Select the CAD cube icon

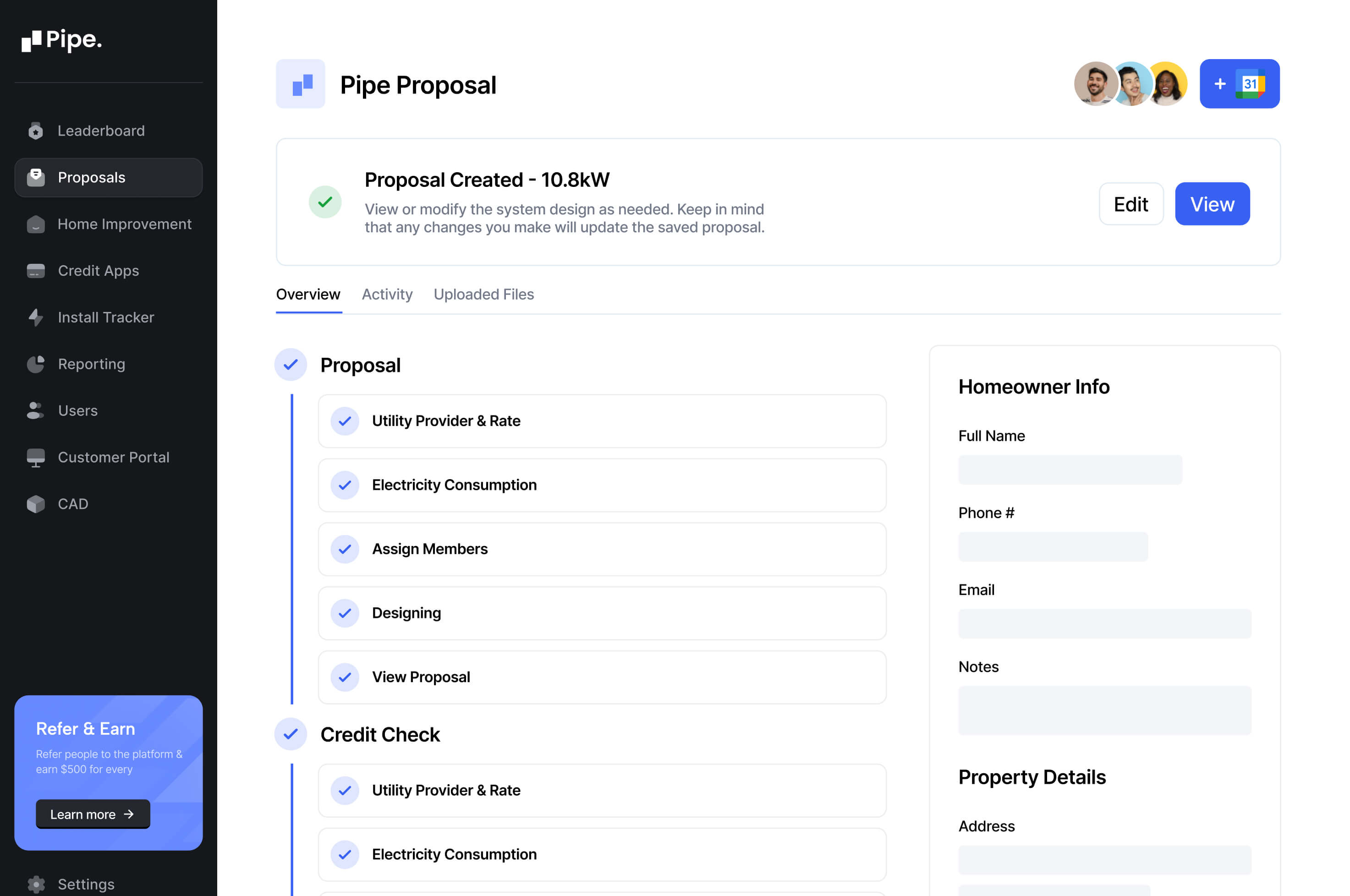[35, 504]
